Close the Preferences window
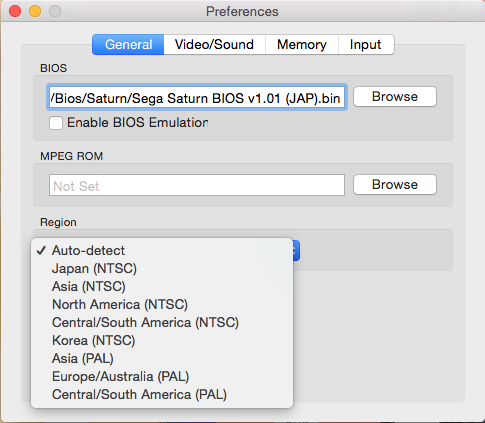 point(15,11)
